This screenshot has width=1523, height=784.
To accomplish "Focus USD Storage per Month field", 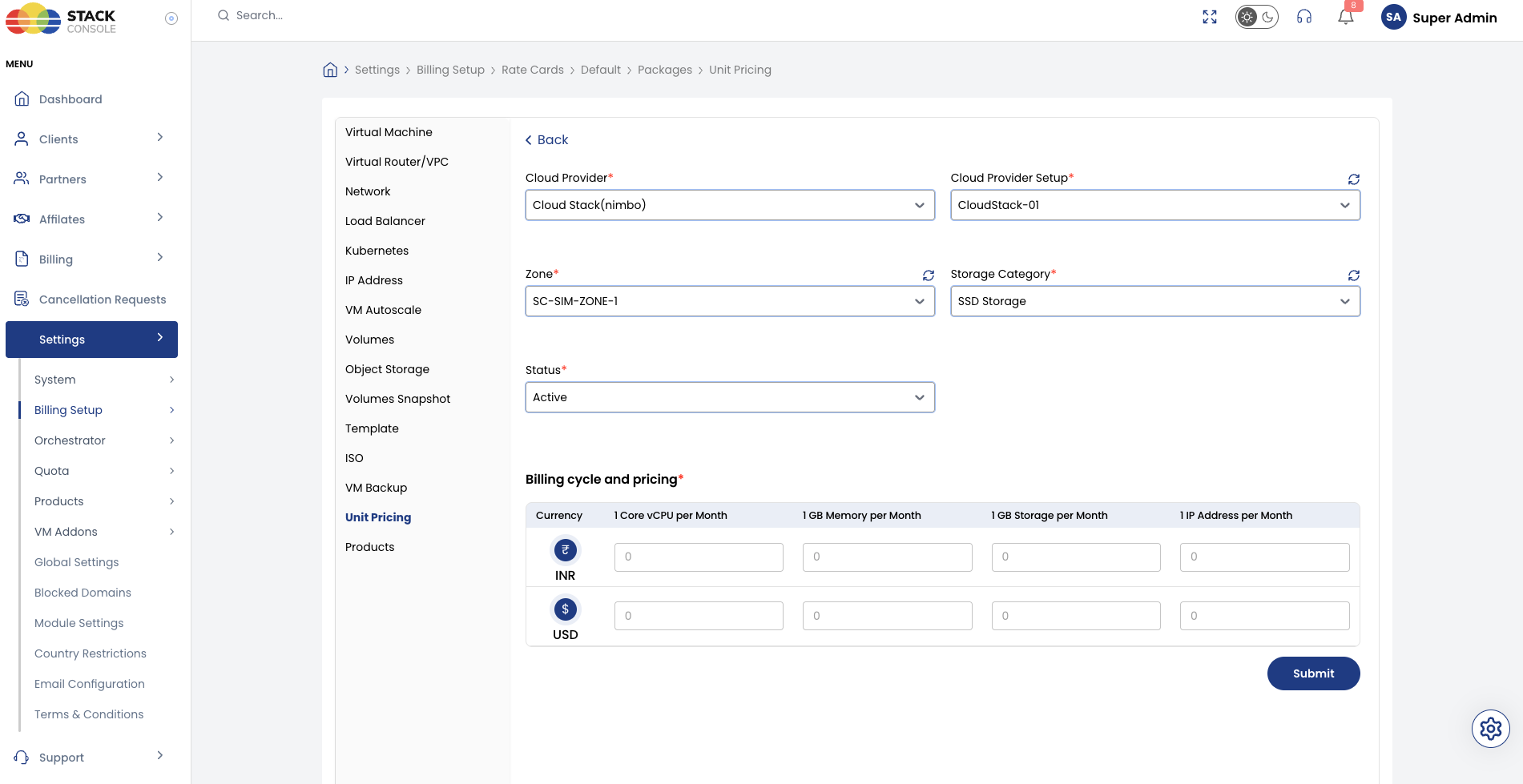I will click(x=1076, y=616).
